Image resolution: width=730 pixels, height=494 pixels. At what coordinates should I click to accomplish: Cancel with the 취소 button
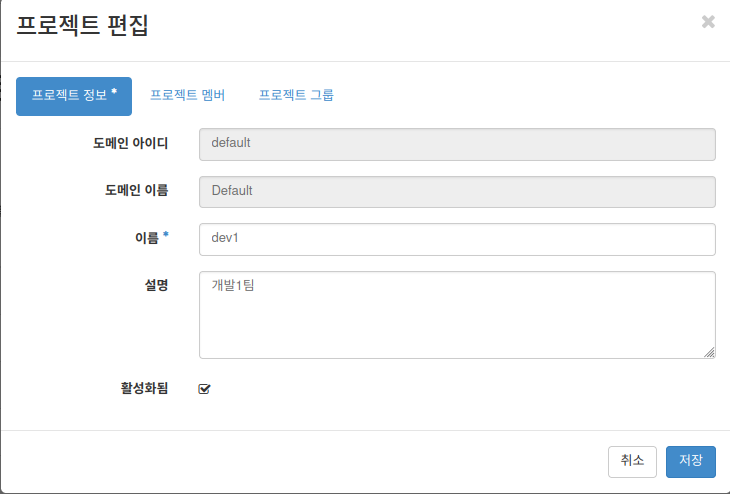[632, 462]
